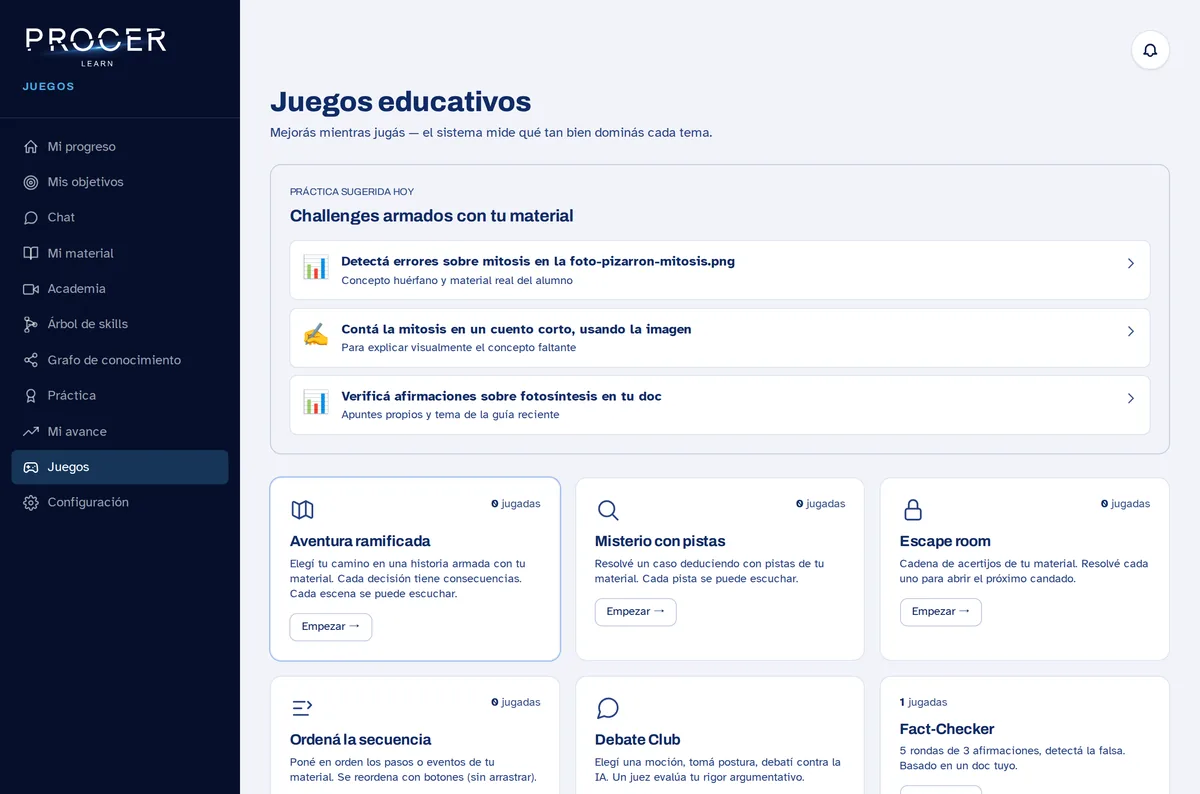Click the book icon beside Mi material
The width and height of the screenshot is (1200, 794).
[x=31, y=253]
